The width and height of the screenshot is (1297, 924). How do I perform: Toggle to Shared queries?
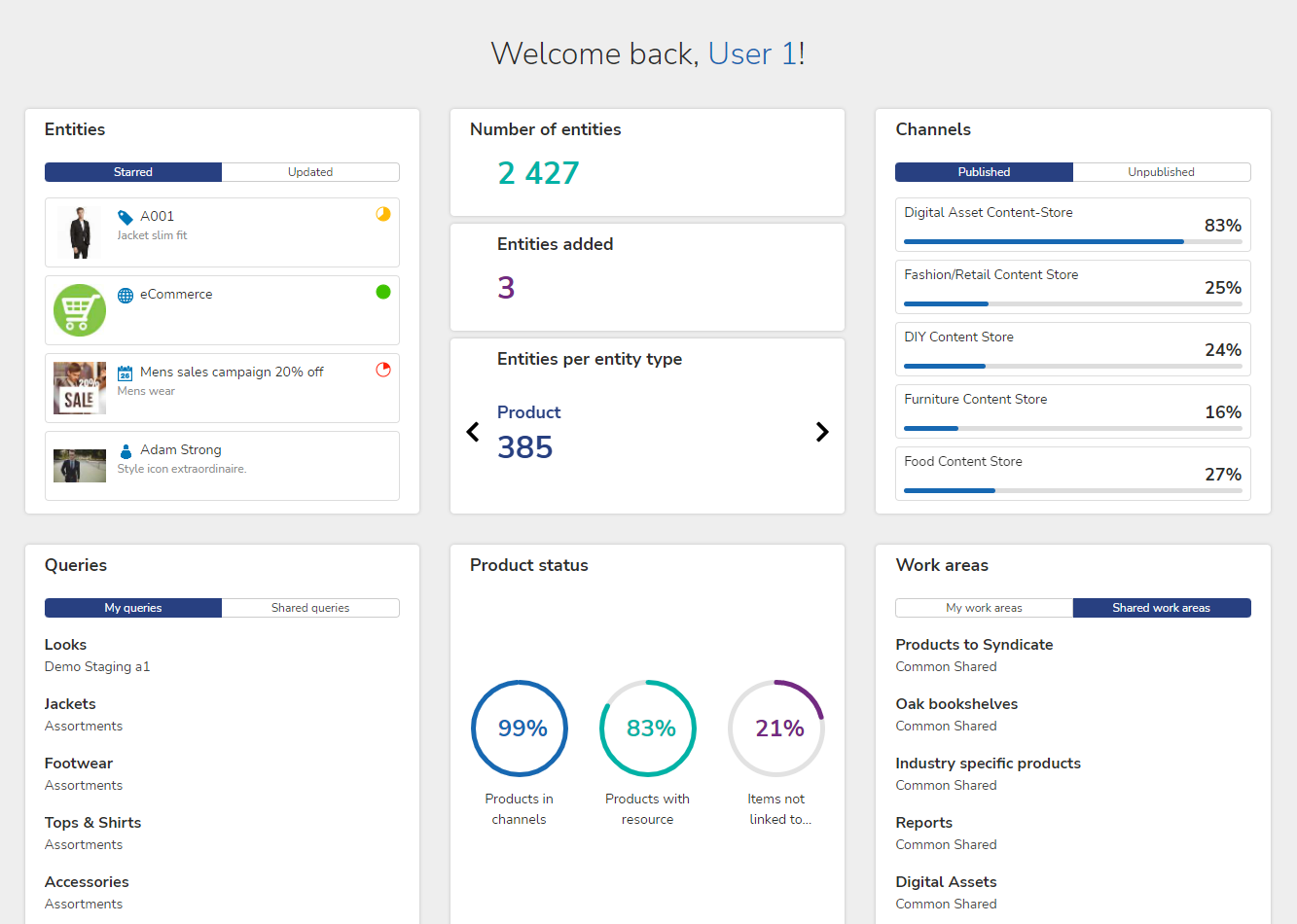[310, 608]
